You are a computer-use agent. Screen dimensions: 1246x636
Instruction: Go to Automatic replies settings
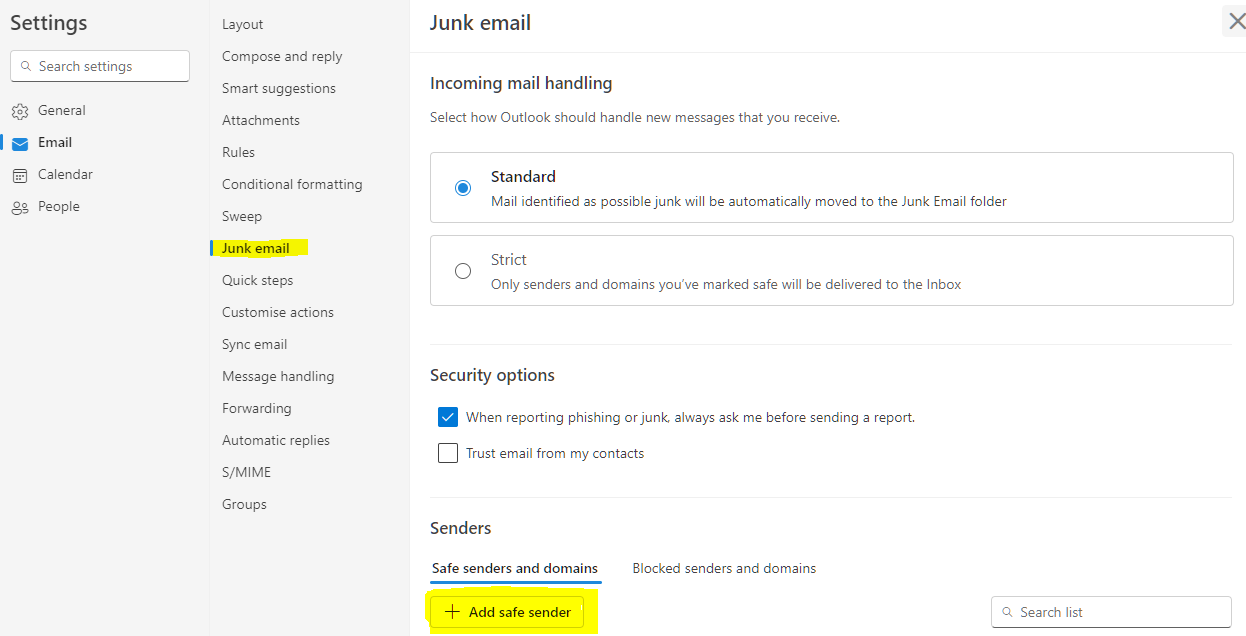click(x=276, y=440)
